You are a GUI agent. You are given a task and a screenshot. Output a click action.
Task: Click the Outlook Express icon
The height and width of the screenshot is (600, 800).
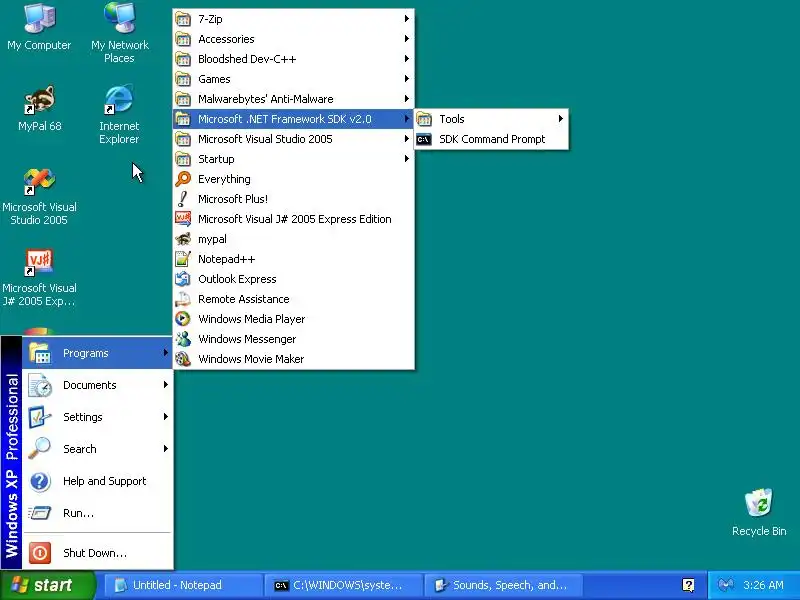click(183, 279)
